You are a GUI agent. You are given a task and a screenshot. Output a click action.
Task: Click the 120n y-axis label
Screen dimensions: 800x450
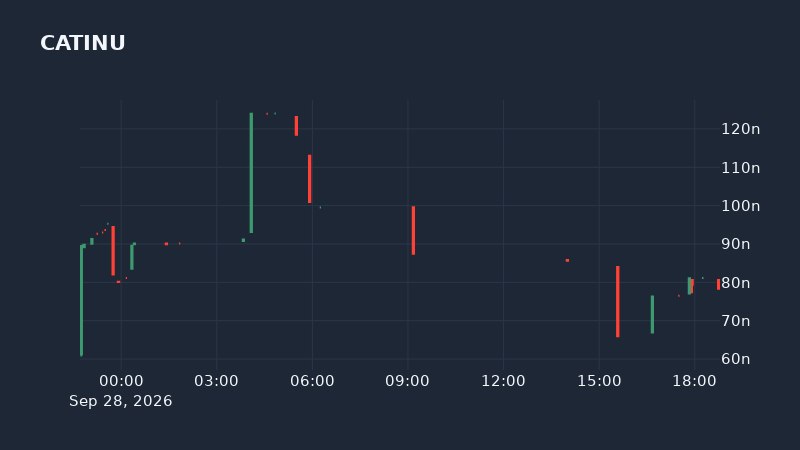740,129
